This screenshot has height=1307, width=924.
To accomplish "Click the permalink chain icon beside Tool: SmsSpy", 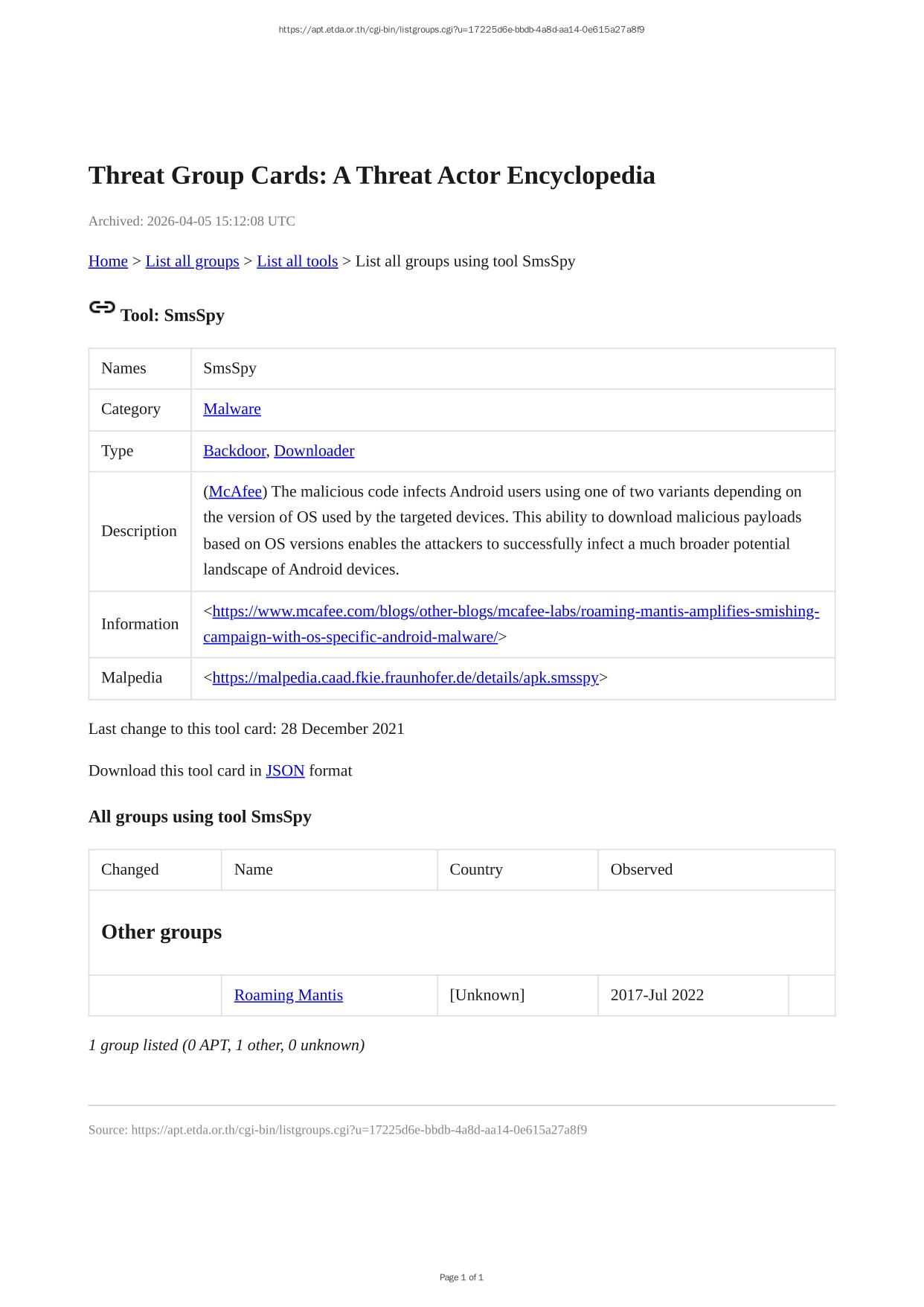I will pyautogui.click(x=102, y=307).
